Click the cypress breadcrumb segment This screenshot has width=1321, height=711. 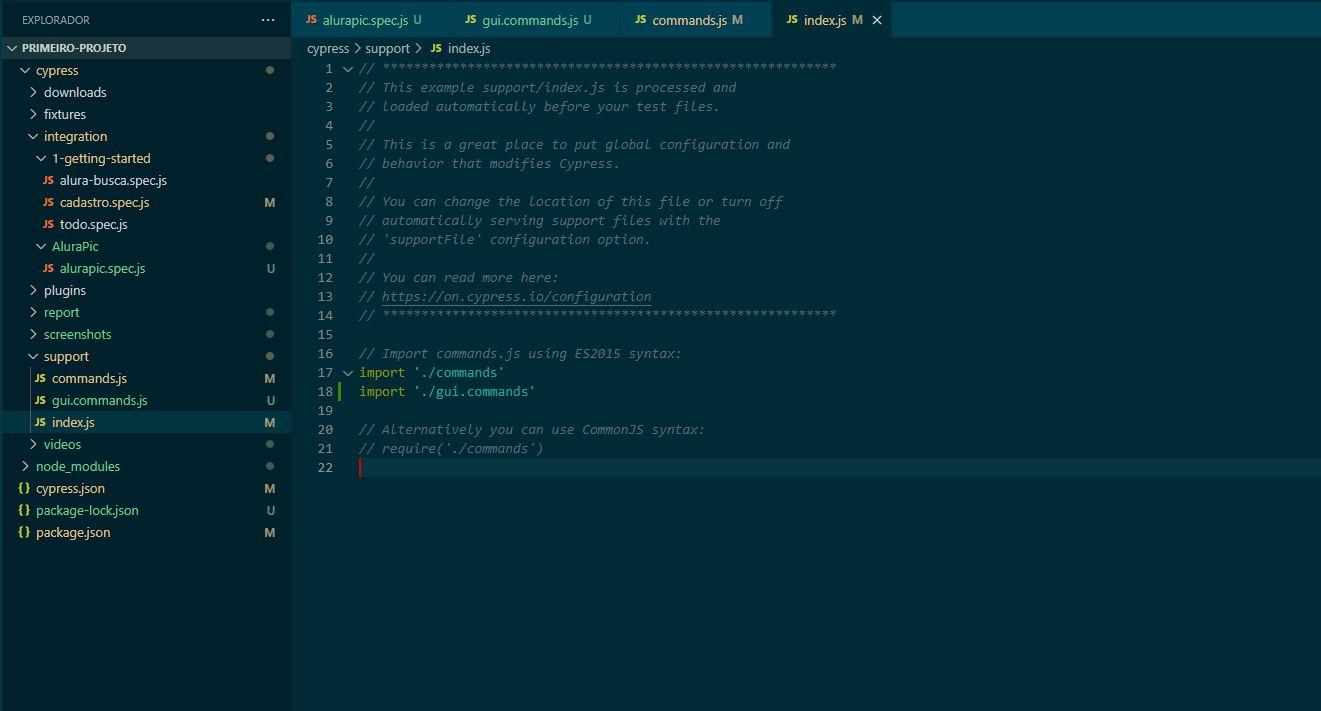(x=328, y=48)
